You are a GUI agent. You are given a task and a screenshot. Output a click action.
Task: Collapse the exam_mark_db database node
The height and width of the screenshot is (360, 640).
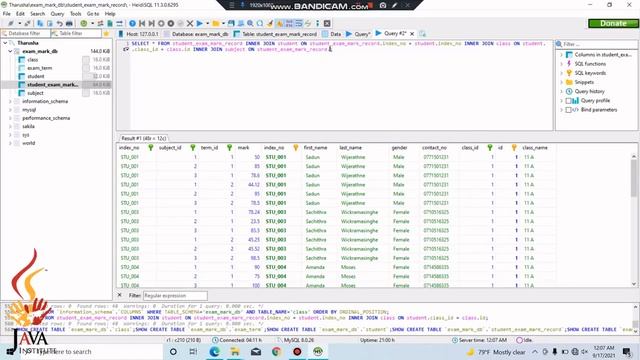click(10, 51)
